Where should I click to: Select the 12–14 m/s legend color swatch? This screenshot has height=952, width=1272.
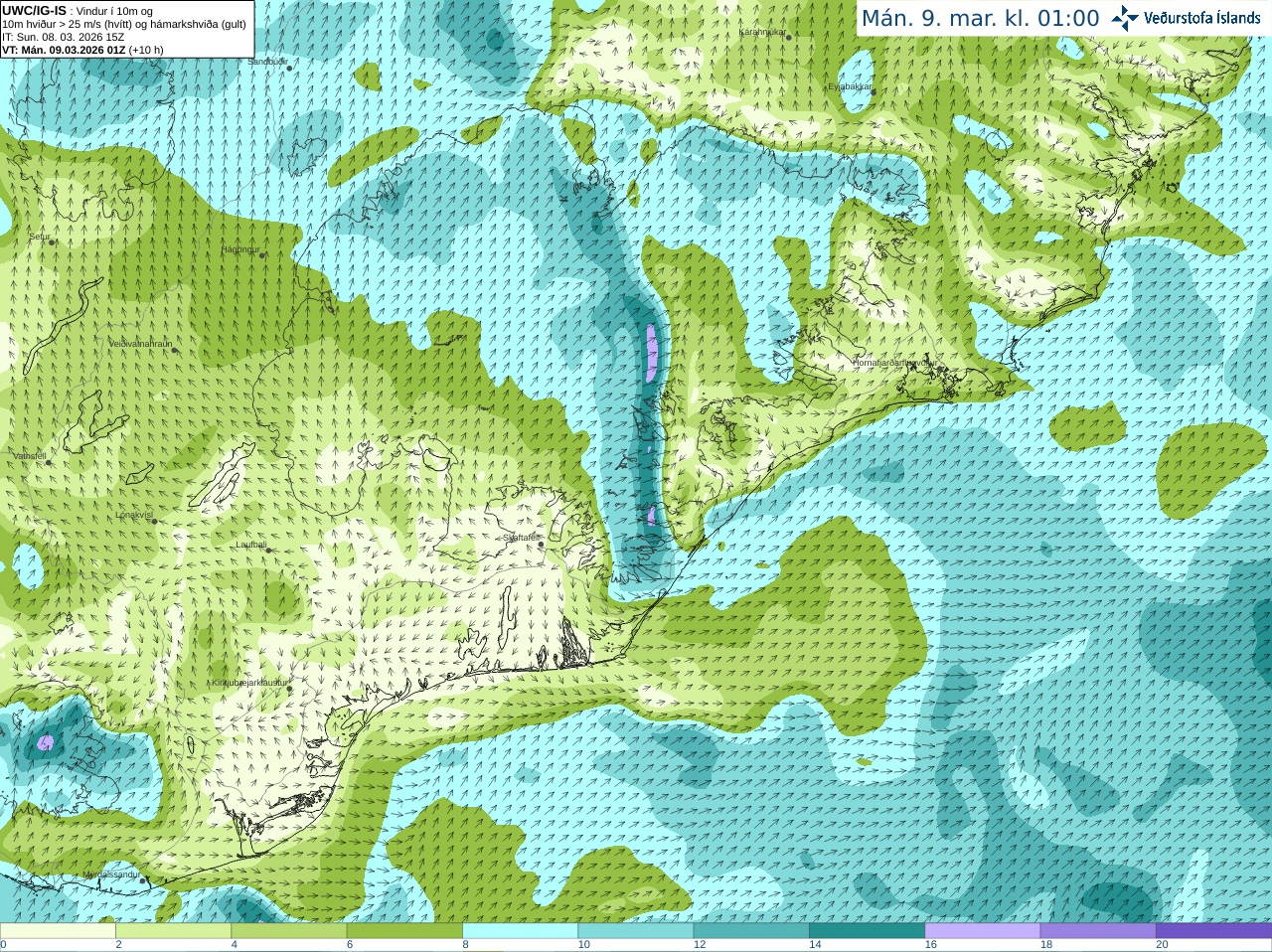[751, 931]
